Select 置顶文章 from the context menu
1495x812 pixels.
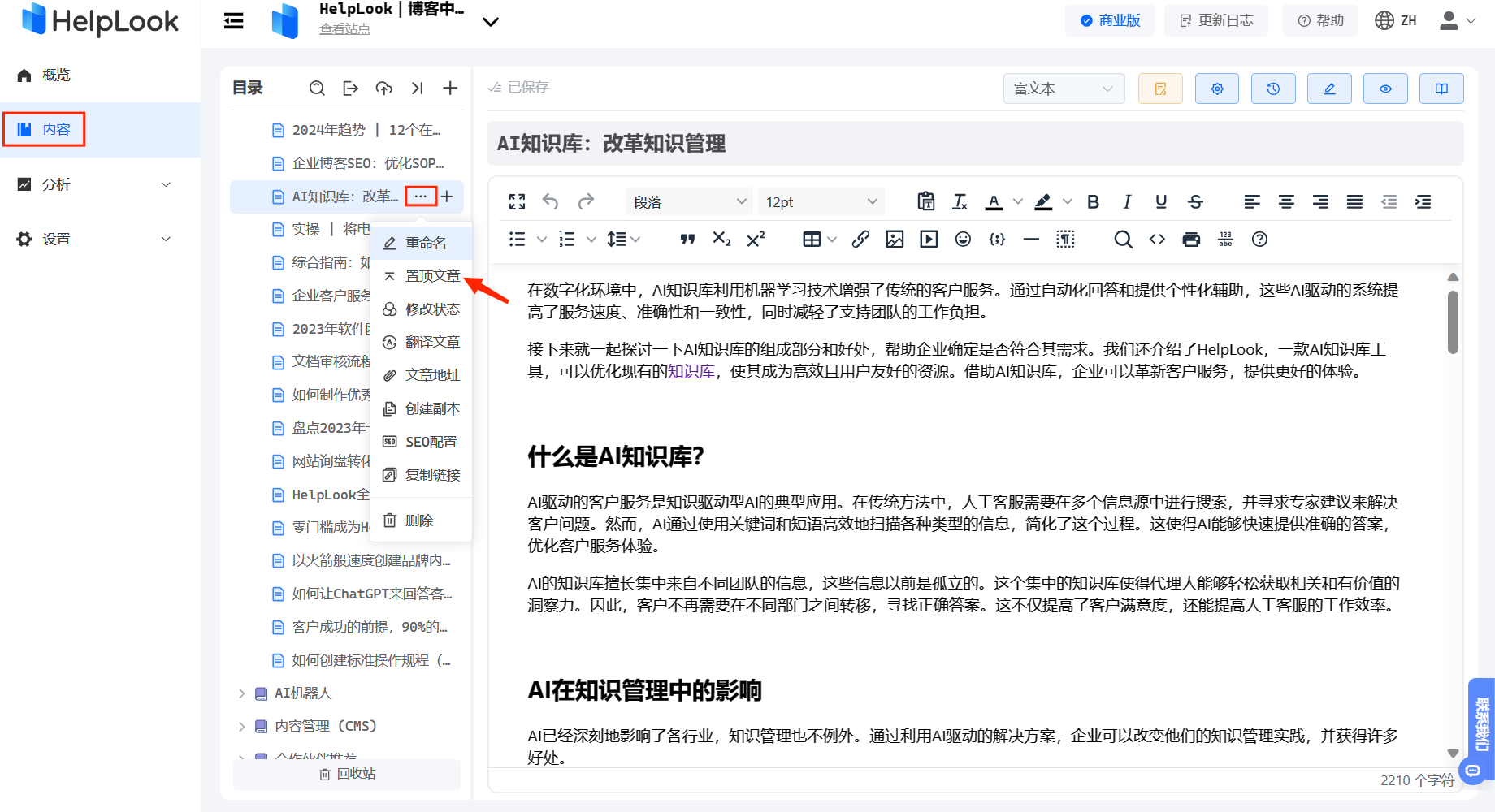tap(432, 276)
